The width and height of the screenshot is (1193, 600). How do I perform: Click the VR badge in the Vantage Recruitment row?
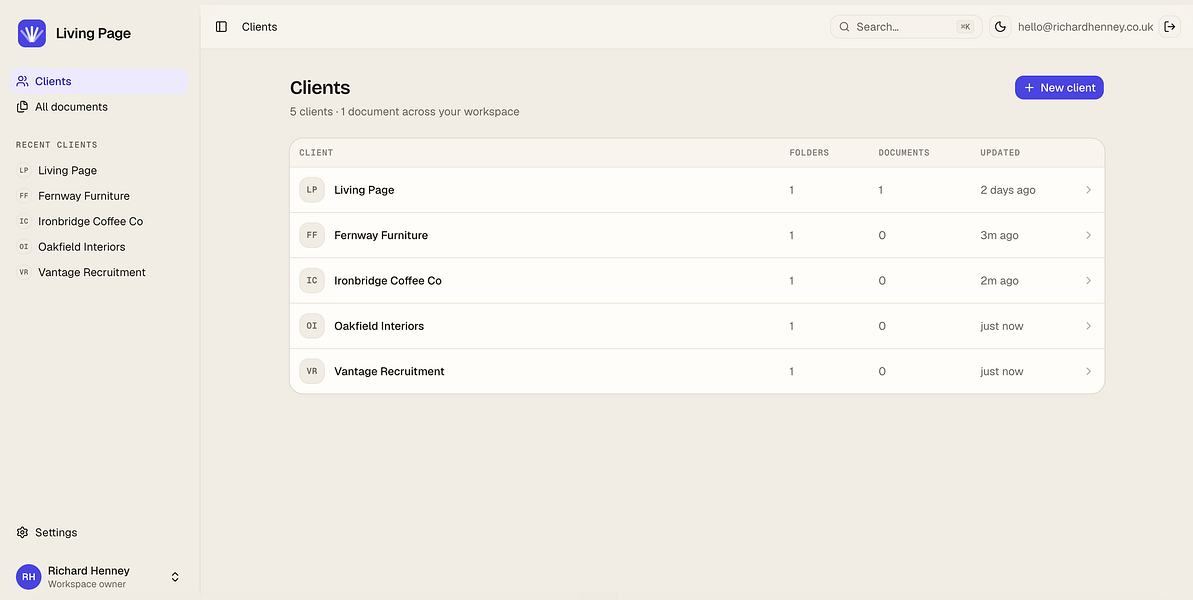[312, 372]
